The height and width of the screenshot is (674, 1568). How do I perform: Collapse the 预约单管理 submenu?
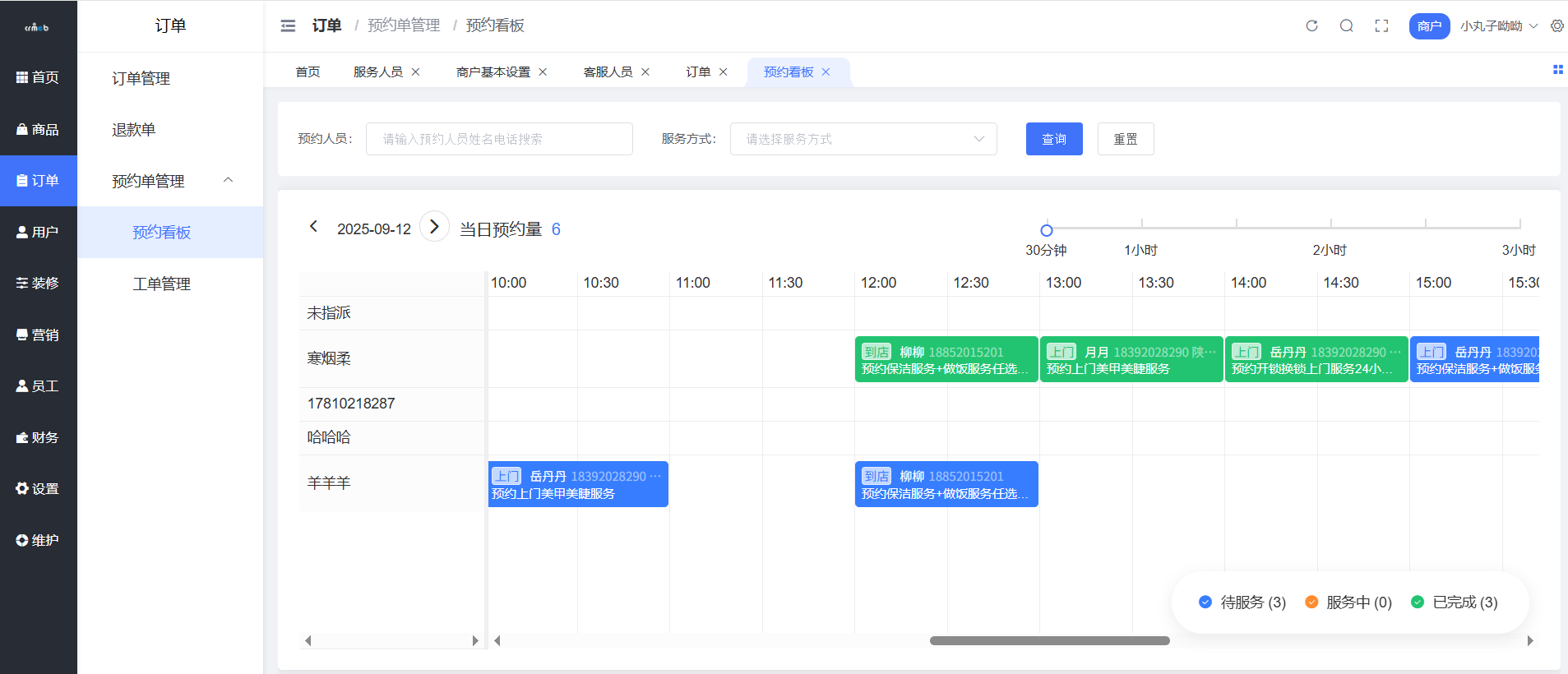coord(229,180)
